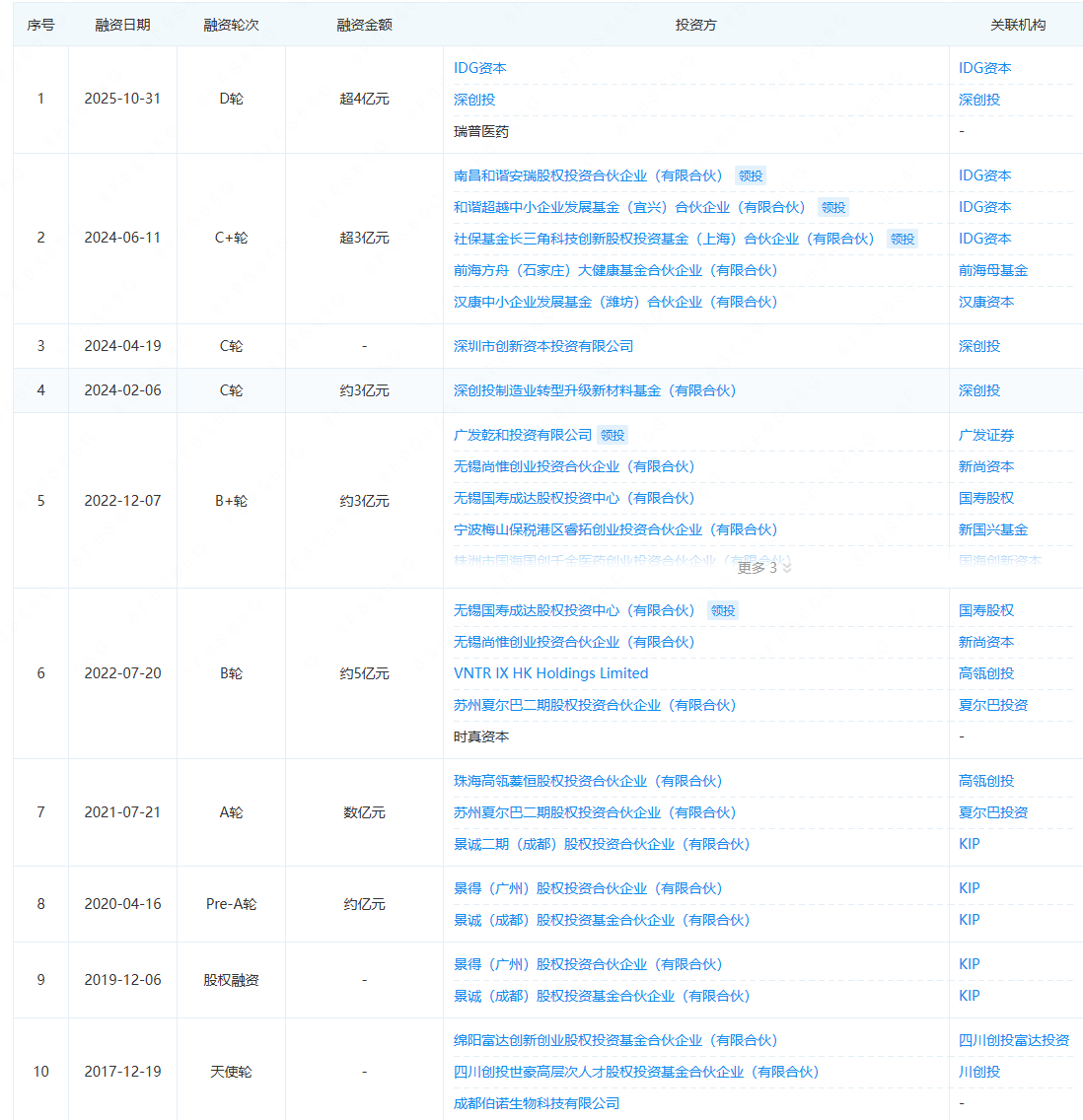Image resolution: width=1083 pixels, height=1120 pixels.
Task: Click 深圳市创新资本投资有限公司 link
Action: pyautogui.click(x=543, y=346)
